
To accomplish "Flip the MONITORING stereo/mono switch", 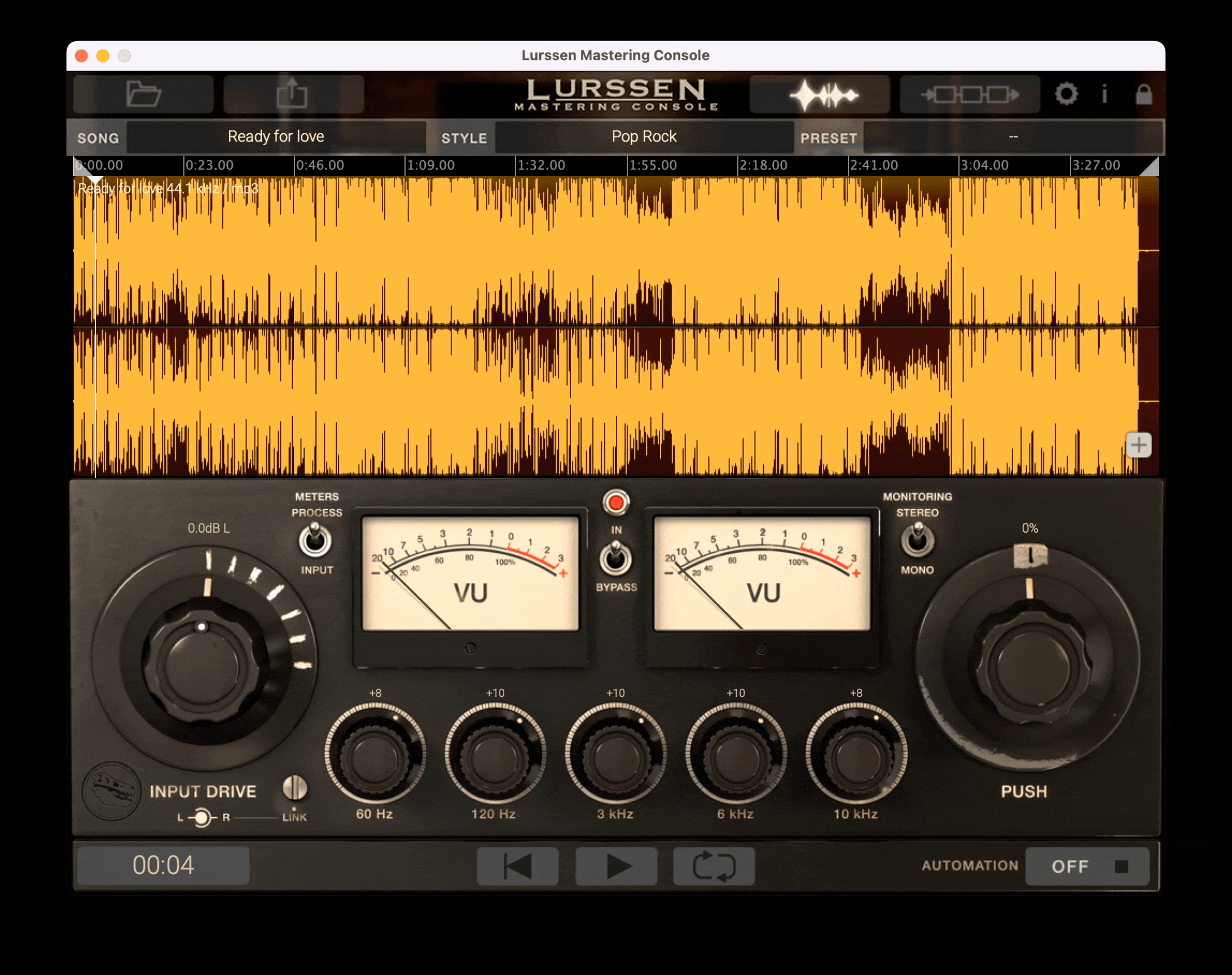I will tap(917, 539).
